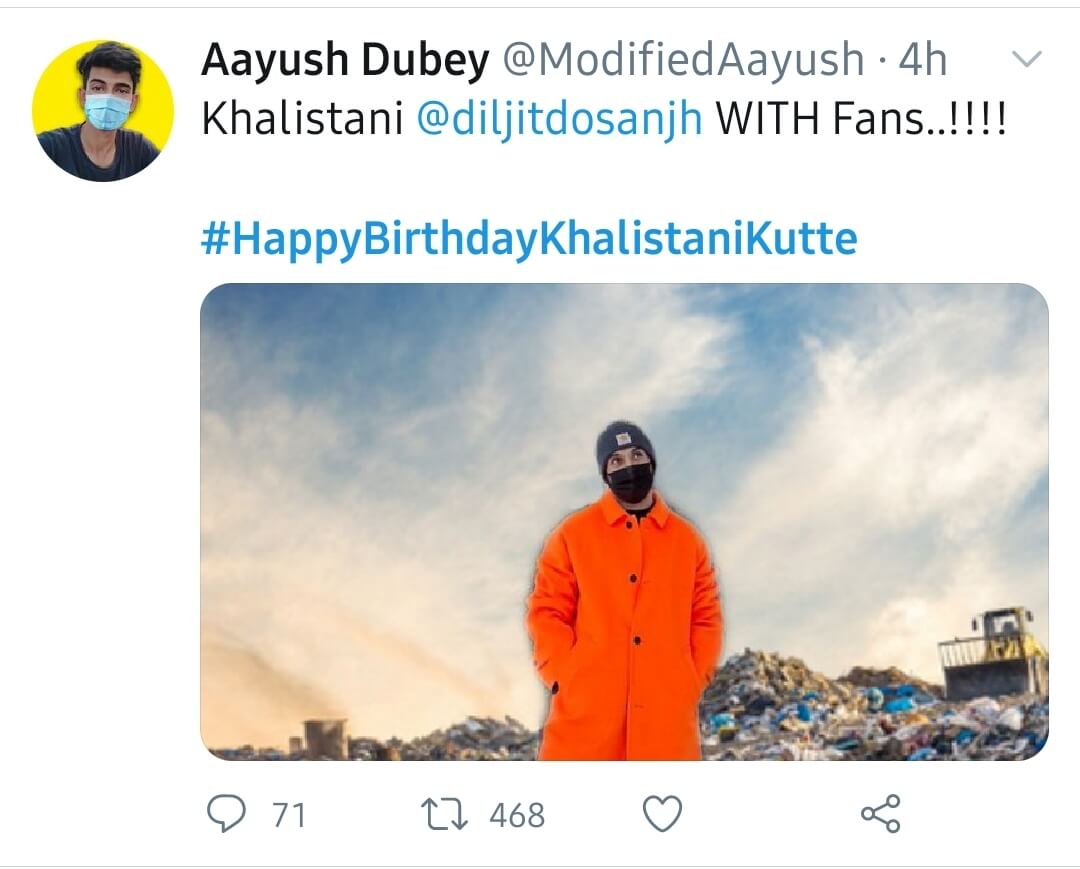This screenshot has width=1080, height=869.
Task: View the 71 replies count
Action: pyautogui.click(x=288, y=815)
